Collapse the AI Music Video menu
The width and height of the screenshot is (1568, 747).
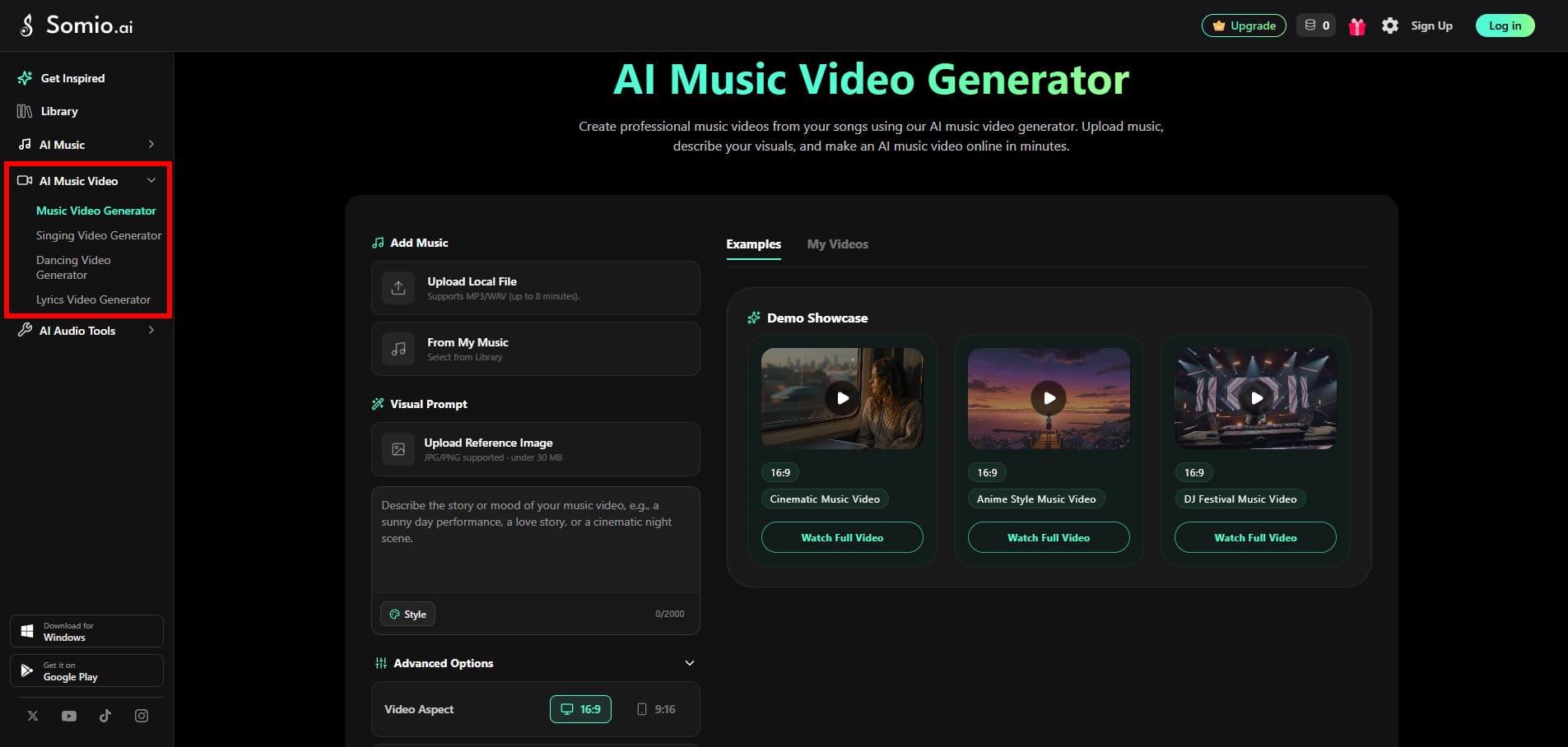click(86, 181)
